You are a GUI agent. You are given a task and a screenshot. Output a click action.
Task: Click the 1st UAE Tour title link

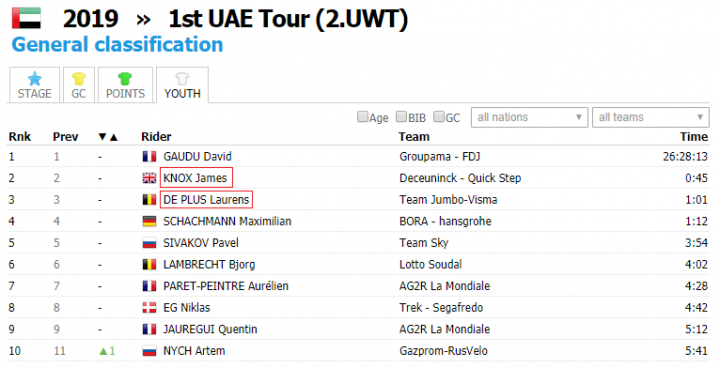288,19
